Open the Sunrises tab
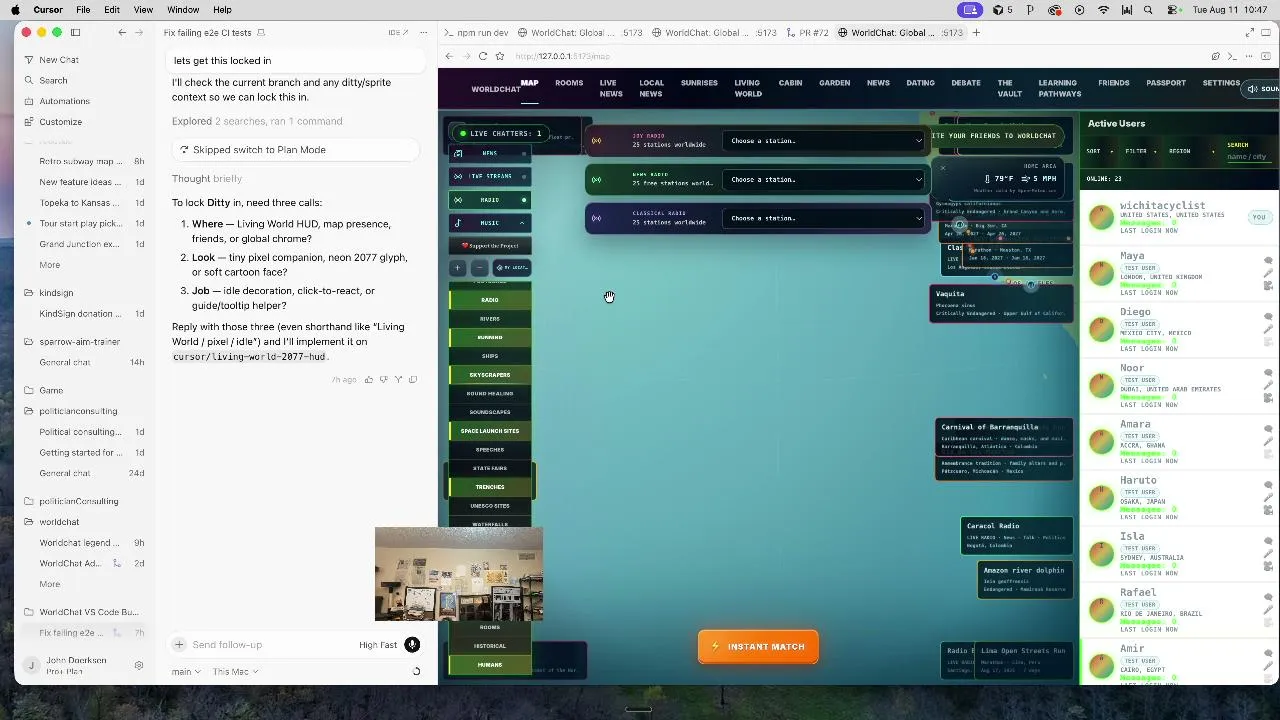The width and height of the screenshot is (1280, 720). click(699, 83)
